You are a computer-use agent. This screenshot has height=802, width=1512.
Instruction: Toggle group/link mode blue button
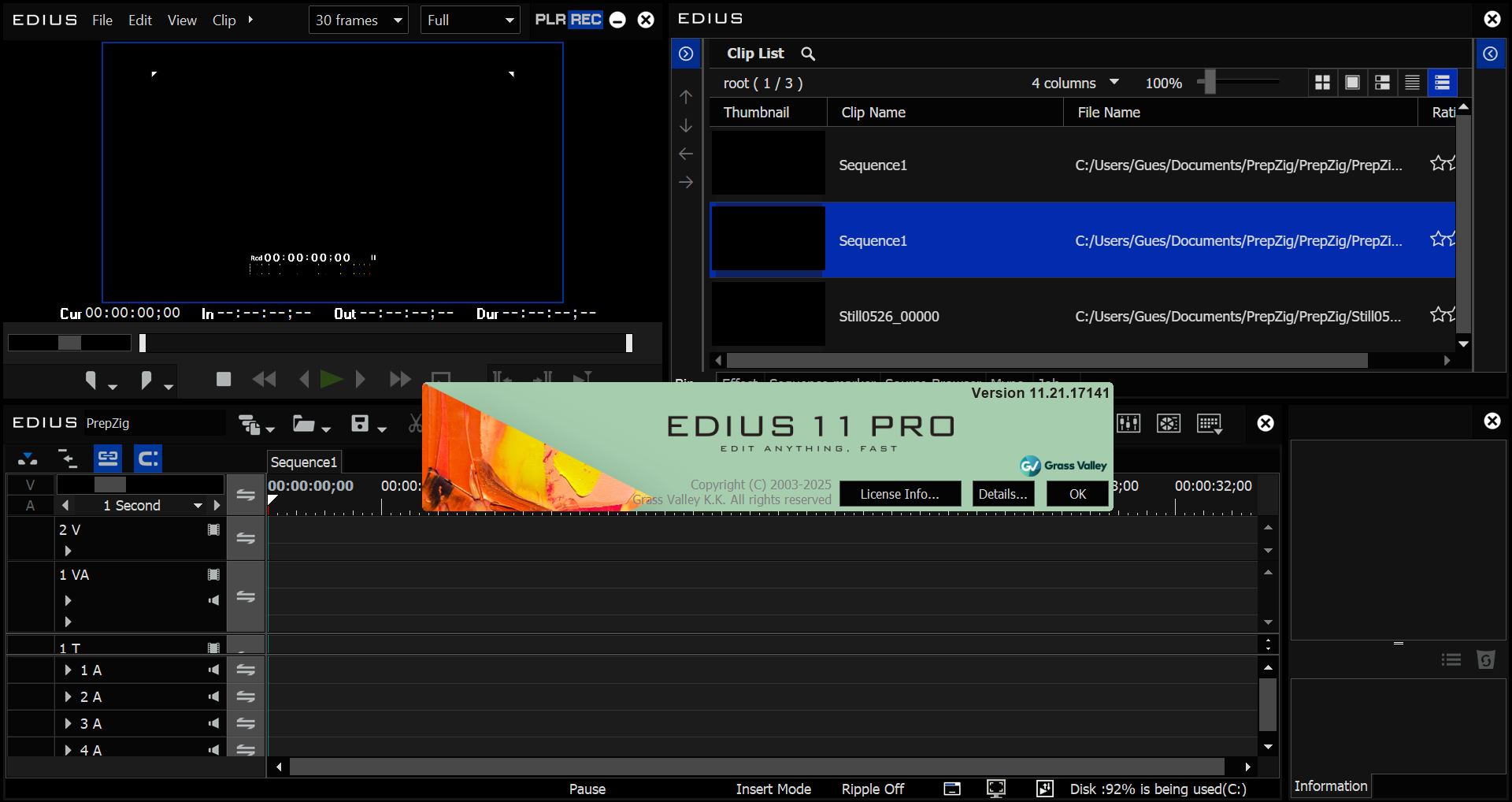pyautogui.click(x=108, y=458)
